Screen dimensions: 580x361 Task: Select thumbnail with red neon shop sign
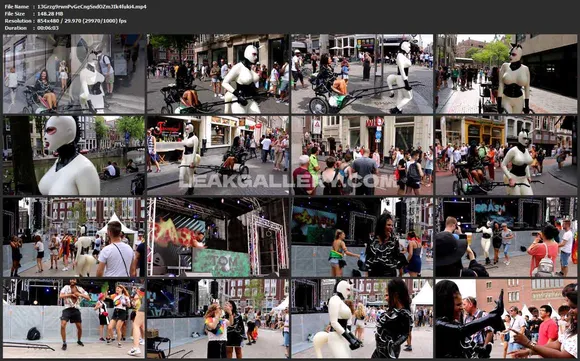coord(218,155)
